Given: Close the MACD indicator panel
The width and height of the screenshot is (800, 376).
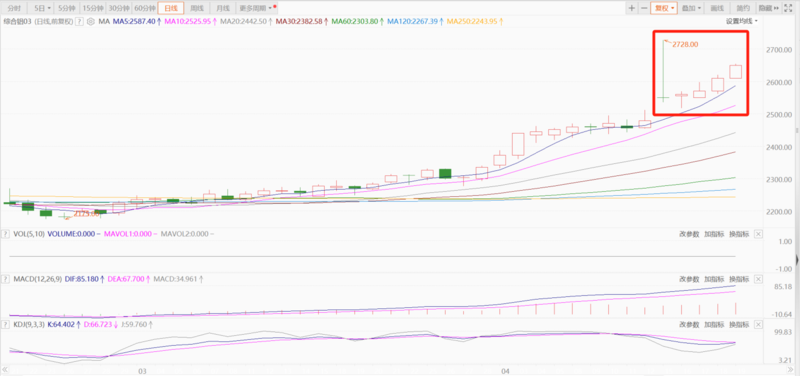Looking at the screenshot, I should pos(758,279).
